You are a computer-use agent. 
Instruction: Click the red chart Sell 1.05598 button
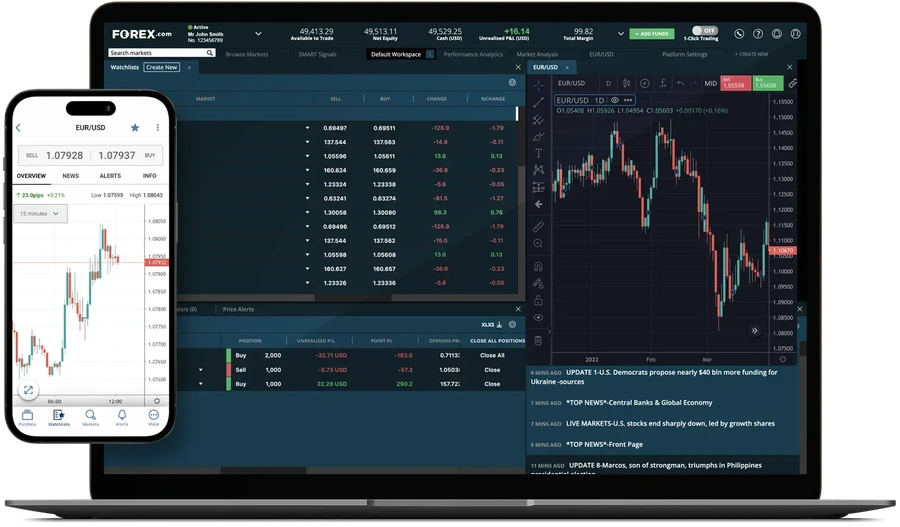[735, 83]
